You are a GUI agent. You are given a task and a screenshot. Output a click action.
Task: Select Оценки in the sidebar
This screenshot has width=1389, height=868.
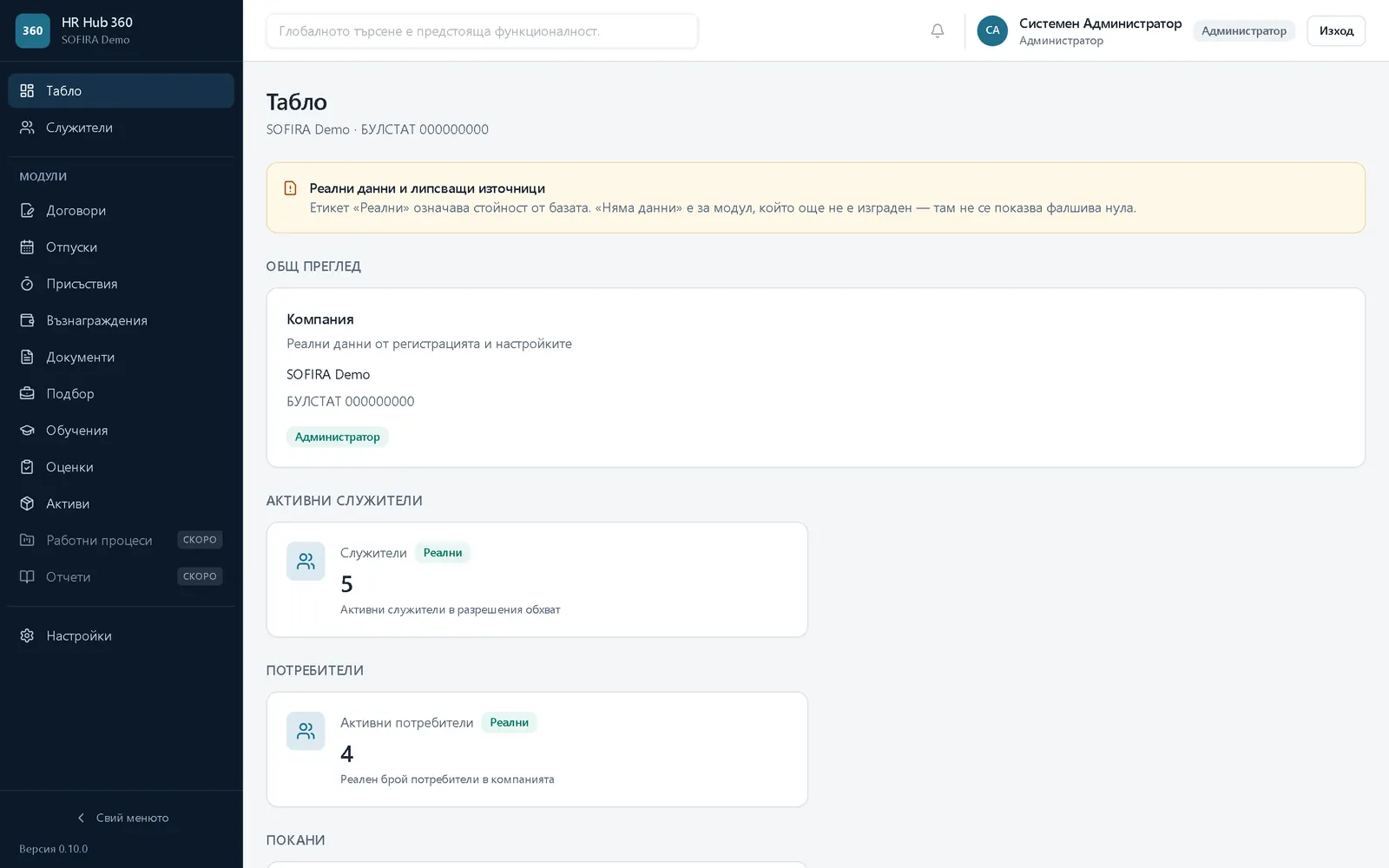[x=121, y=467]
